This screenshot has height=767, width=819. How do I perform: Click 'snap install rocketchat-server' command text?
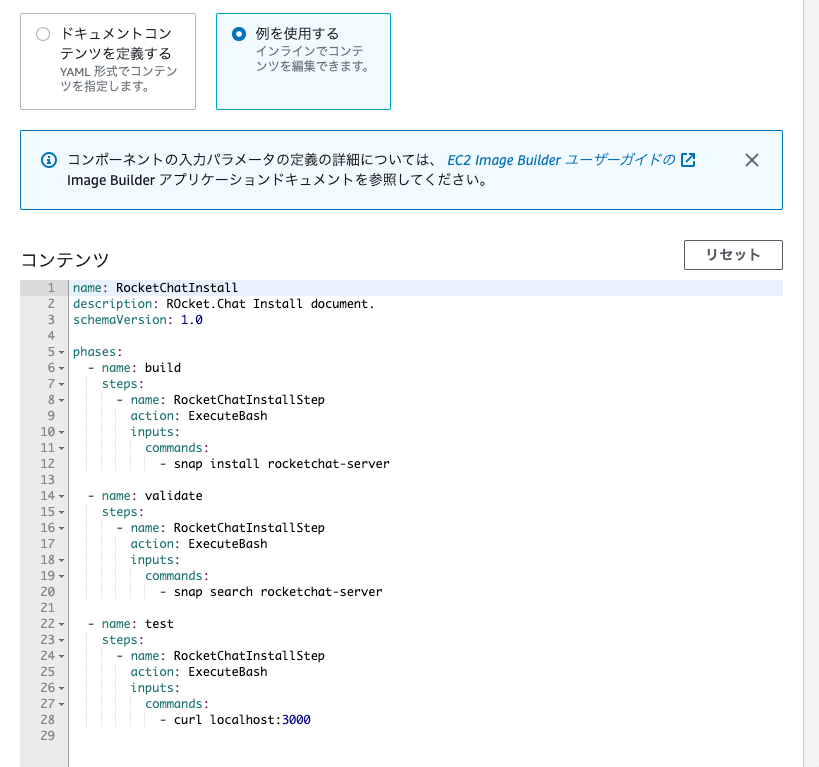point(282,464)
